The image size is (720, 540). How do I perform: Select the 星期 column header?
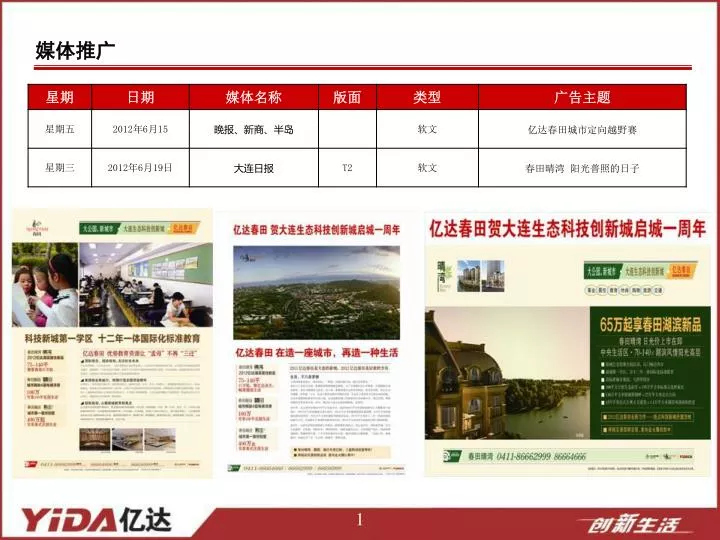point(60,97)
